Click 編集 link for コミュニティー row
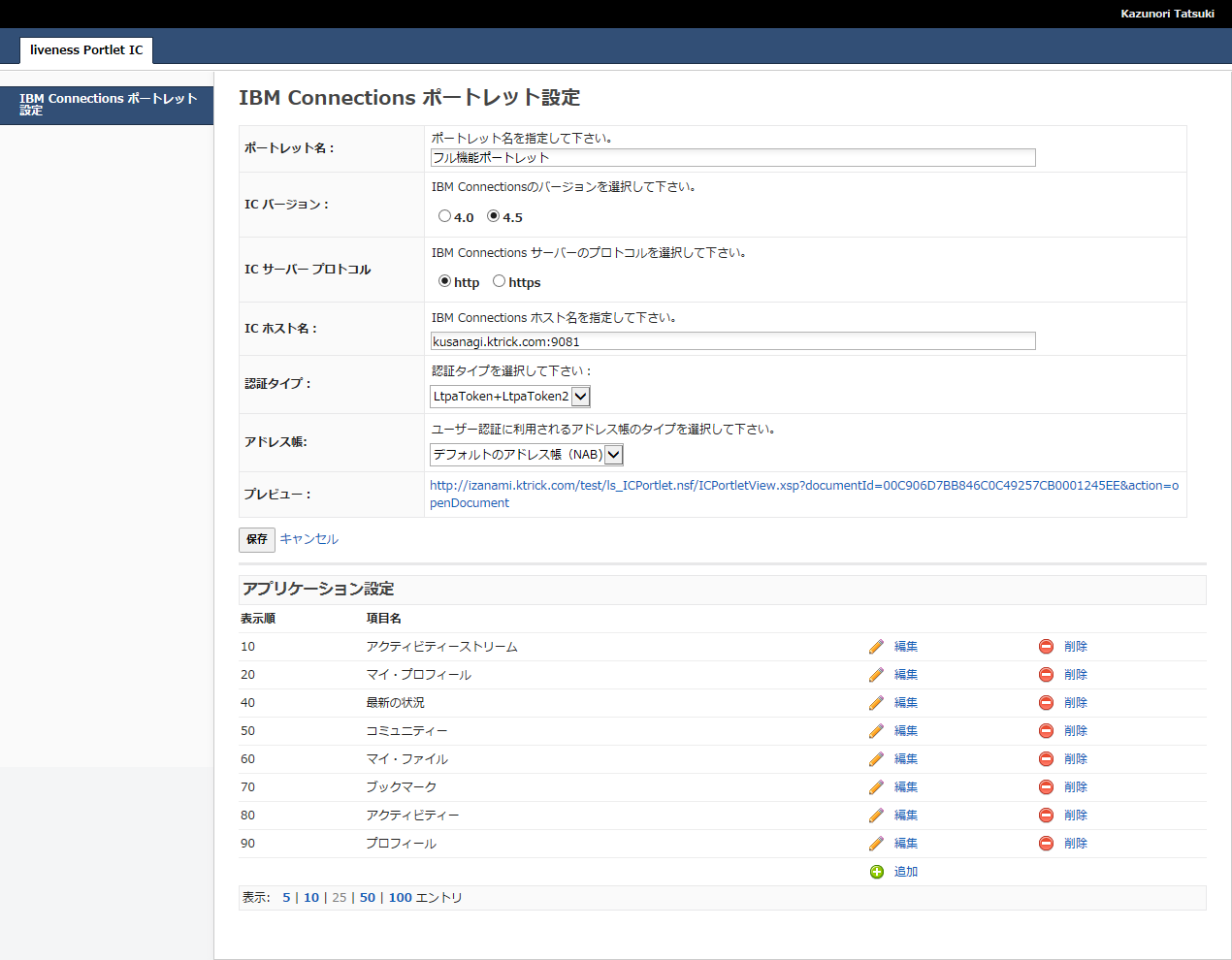 coord(906,731)
